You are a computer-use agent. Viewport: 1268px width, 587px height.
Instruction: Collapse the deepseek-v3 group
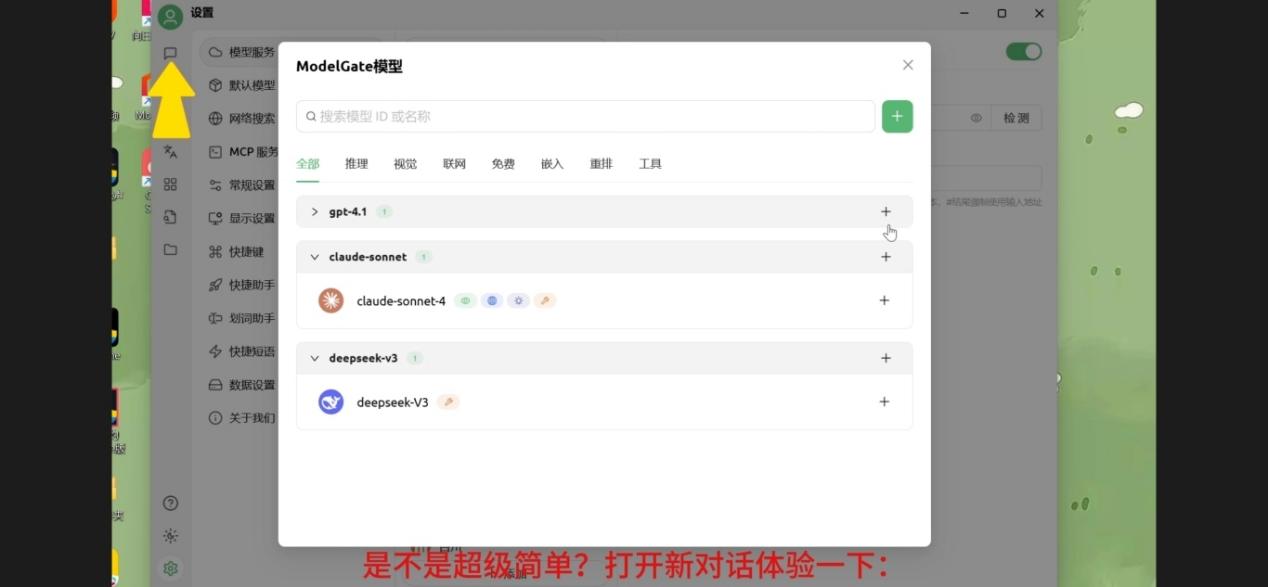click(x=314, y=358)
